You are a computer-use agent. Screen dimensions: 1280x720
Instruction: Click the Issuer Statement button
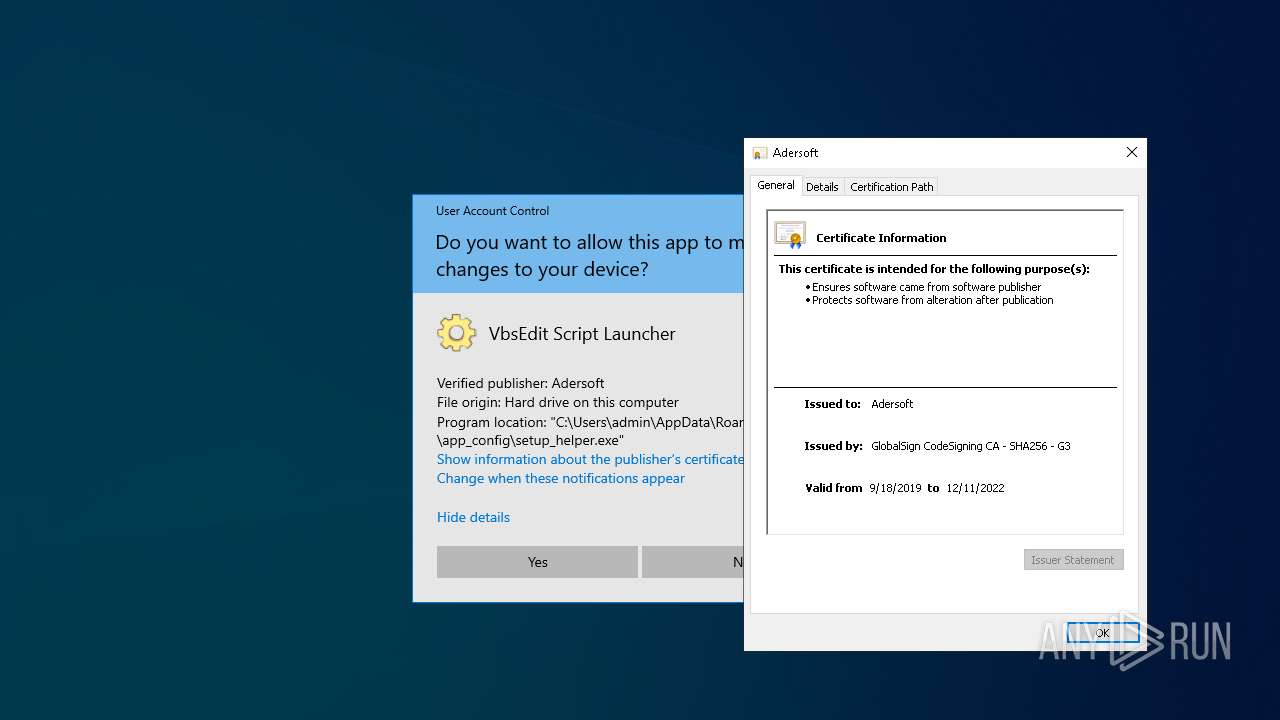tap(1073, 560)
